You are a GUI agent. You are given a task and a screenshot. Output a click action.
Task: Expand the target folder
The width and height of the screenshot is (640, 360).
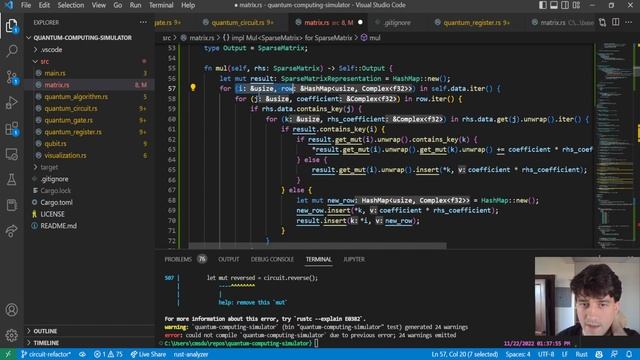pos(49,167)
